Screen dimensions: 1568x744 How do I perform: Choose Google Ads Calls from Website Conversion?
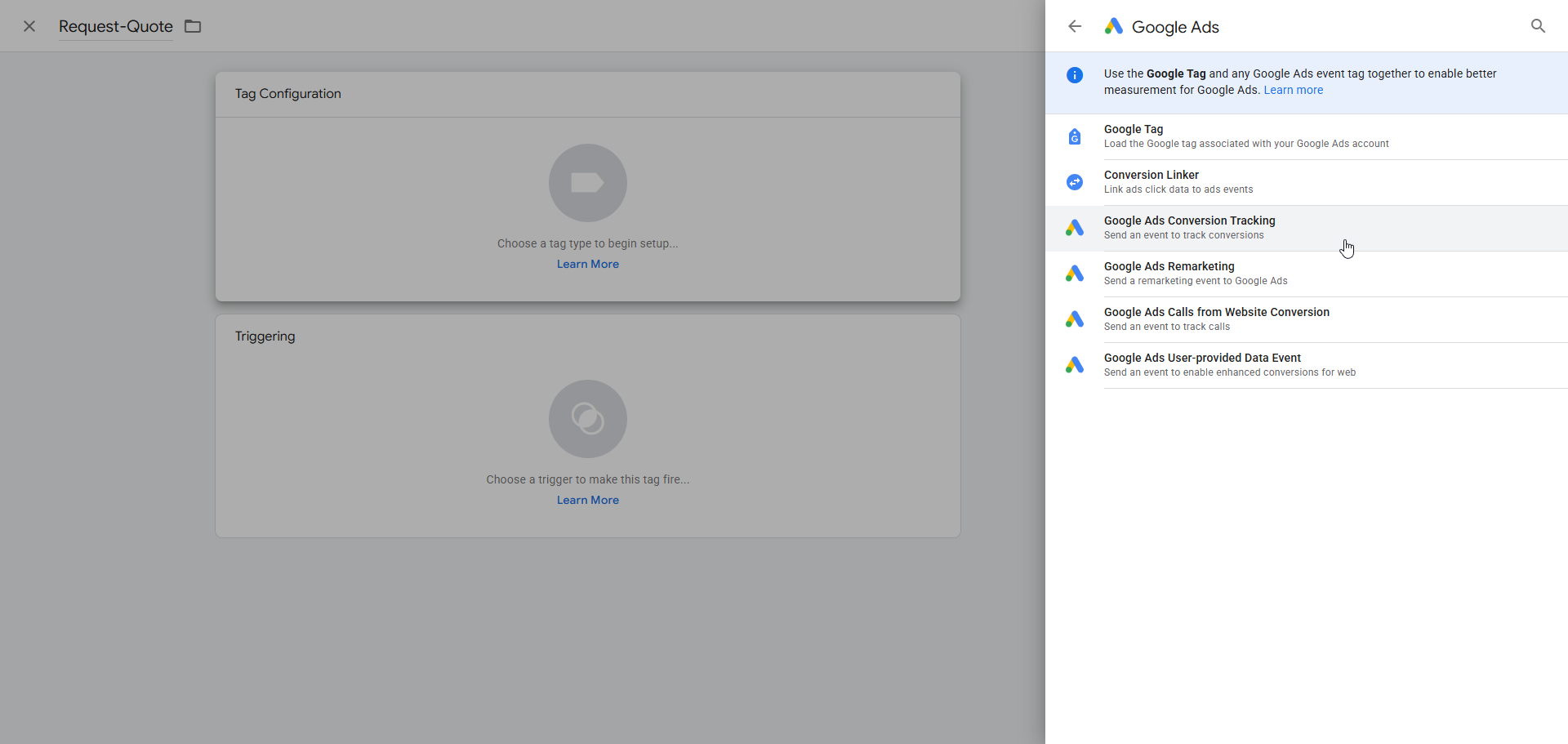pos(1307,319)
